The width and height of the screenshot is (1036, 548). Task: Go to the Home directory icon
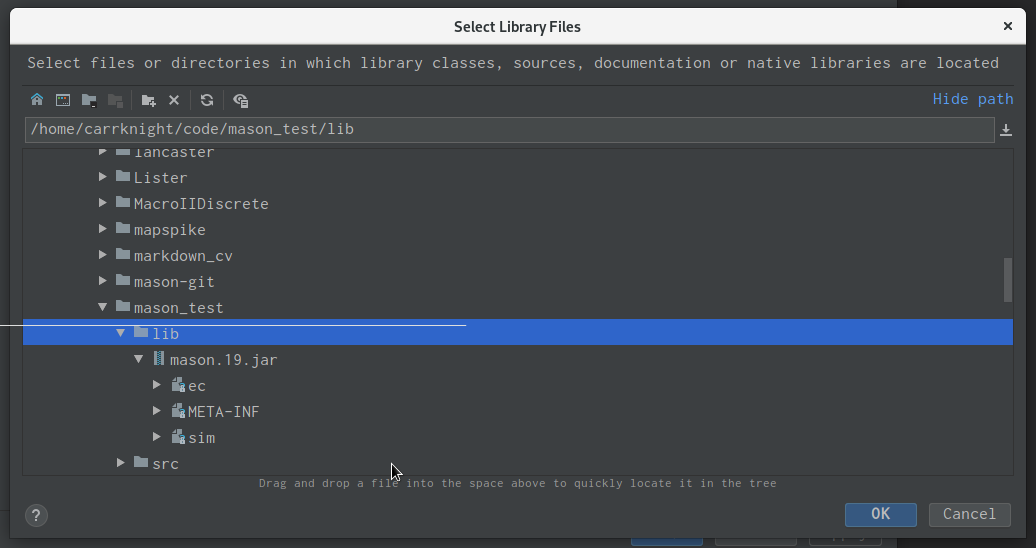coord(37,100)
